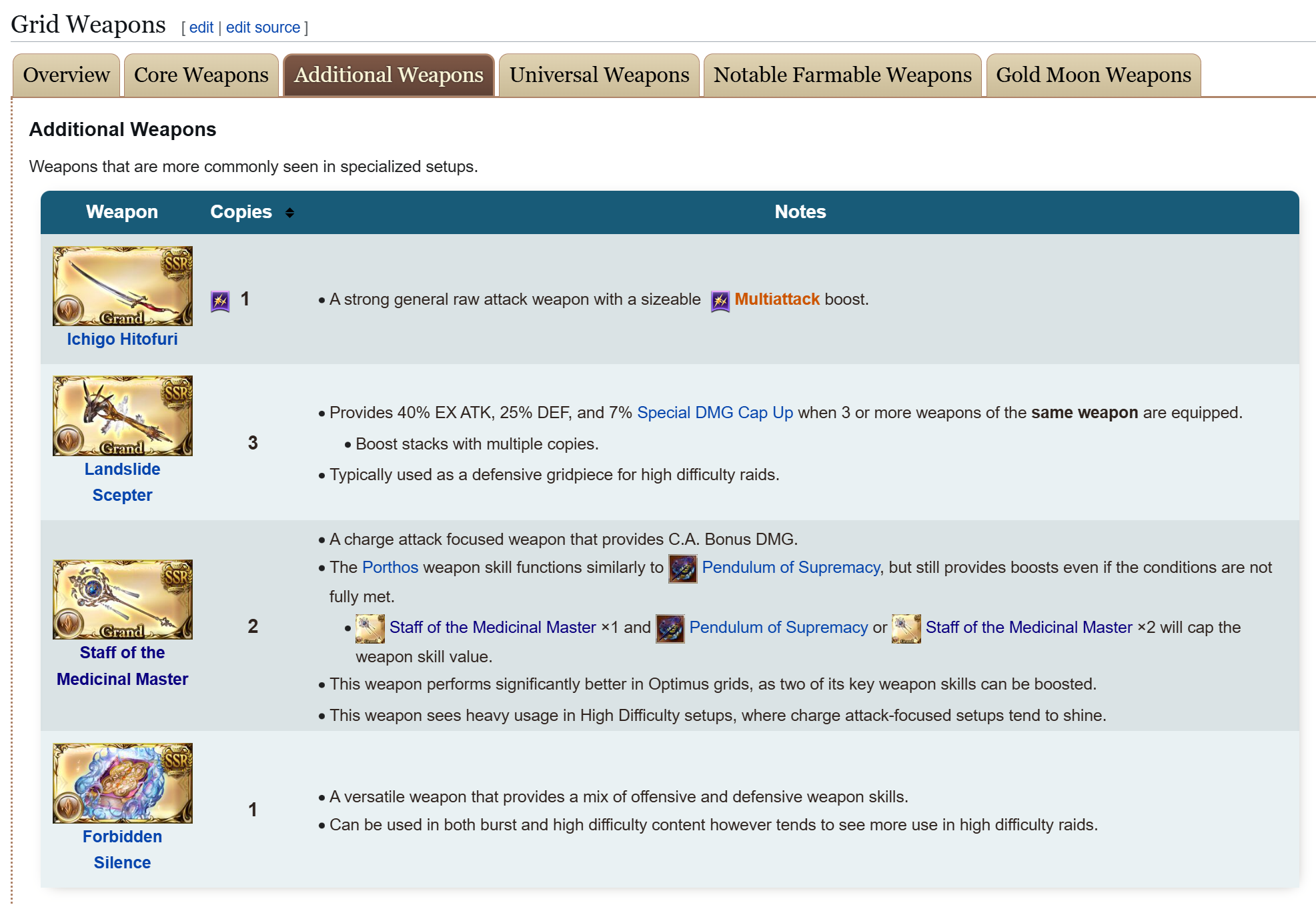Click the Landslide Scepter weapon image
The width and height of the screenshot is (1316, 905).
(x=123, y=415)
